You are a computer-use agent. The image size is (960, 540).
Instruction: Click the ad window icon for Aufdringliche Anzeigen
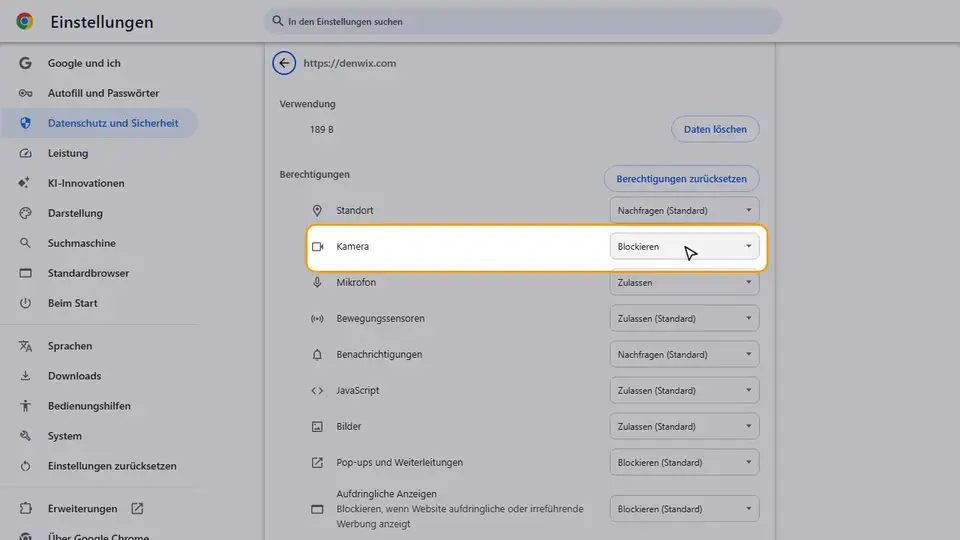(317, 509)
